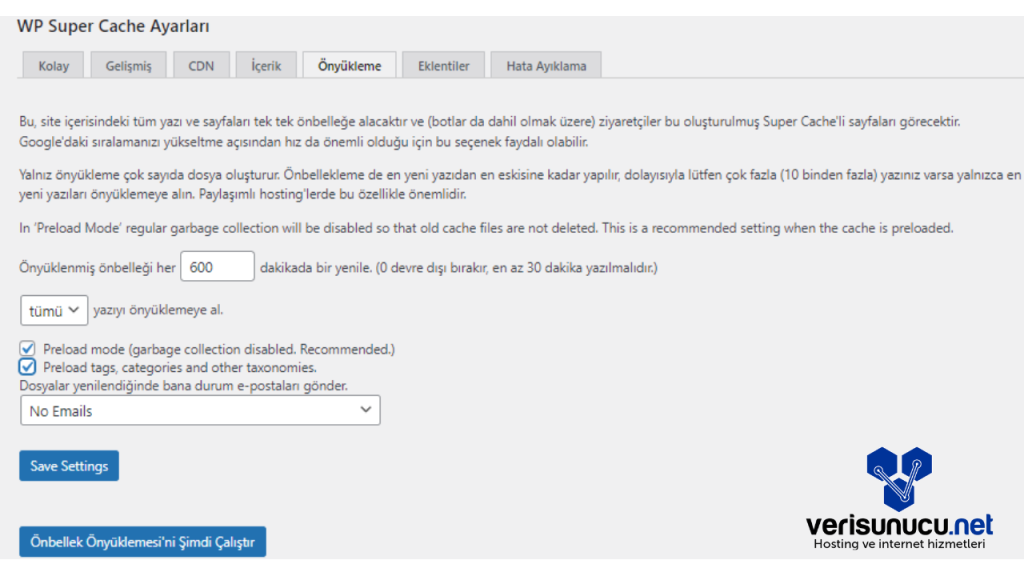Screen dimensions: 1024x576
Task: Click the Dosyalar yenilendiğinde e-posta label
Action: click(190, 385)
